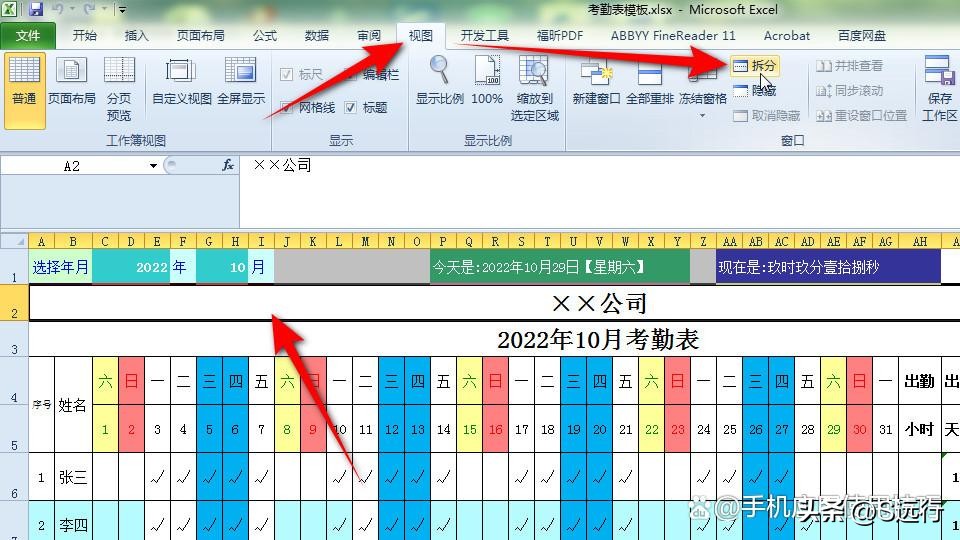The width and height of the screenshot is (960, 540).
Task: Click Synchronous Scrolling (同步滚动)
Action: pos(849,91)
